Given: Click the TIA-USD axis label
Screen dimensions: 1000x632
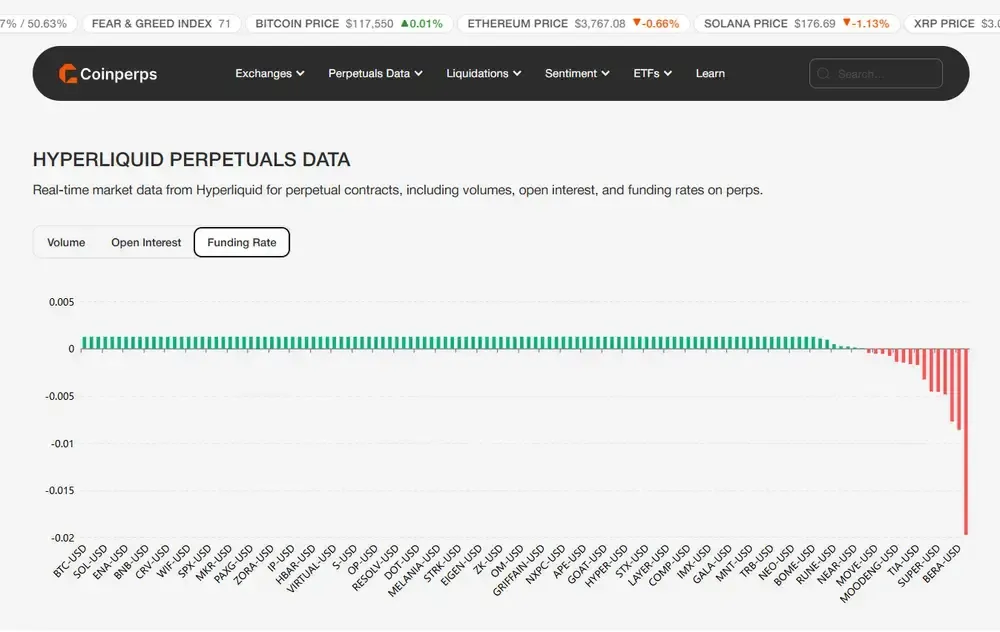Looking at the screenshot, I should (x=904, y=559).
